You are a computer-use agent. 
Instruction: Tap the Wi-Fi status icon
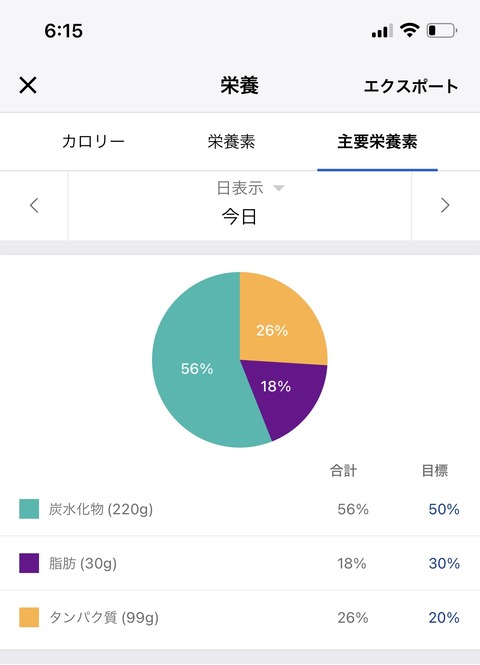tap(409, 30)
